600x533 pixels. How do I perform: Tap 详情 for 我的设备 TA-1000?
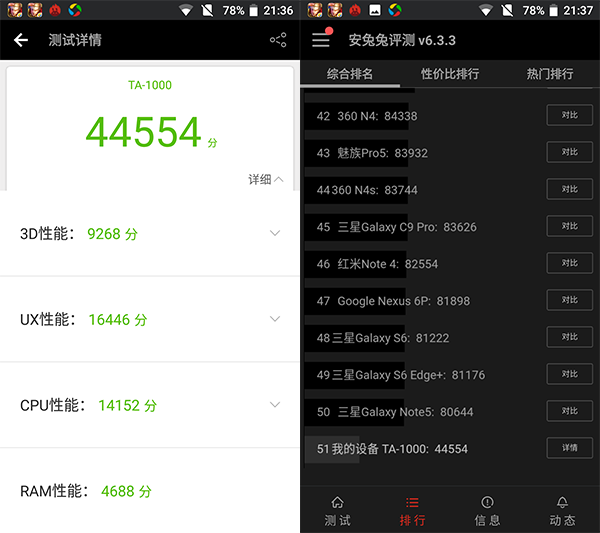tap(570, 448)
